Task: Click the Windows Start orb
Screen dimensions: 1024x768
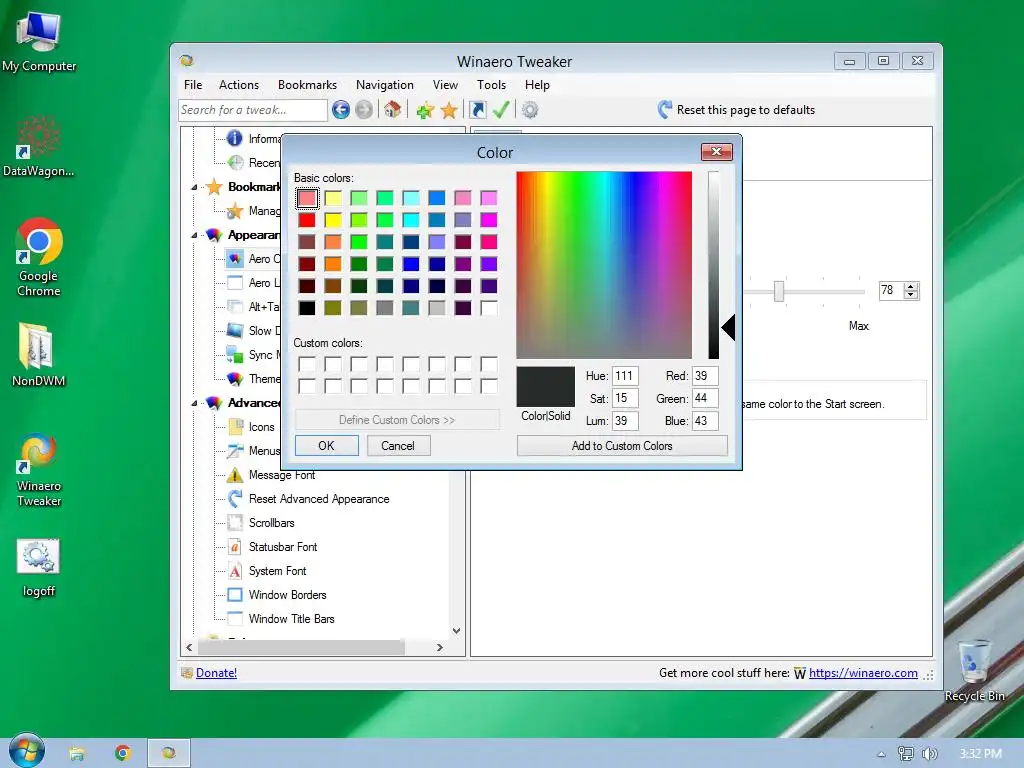Action: tap(27, 750)
